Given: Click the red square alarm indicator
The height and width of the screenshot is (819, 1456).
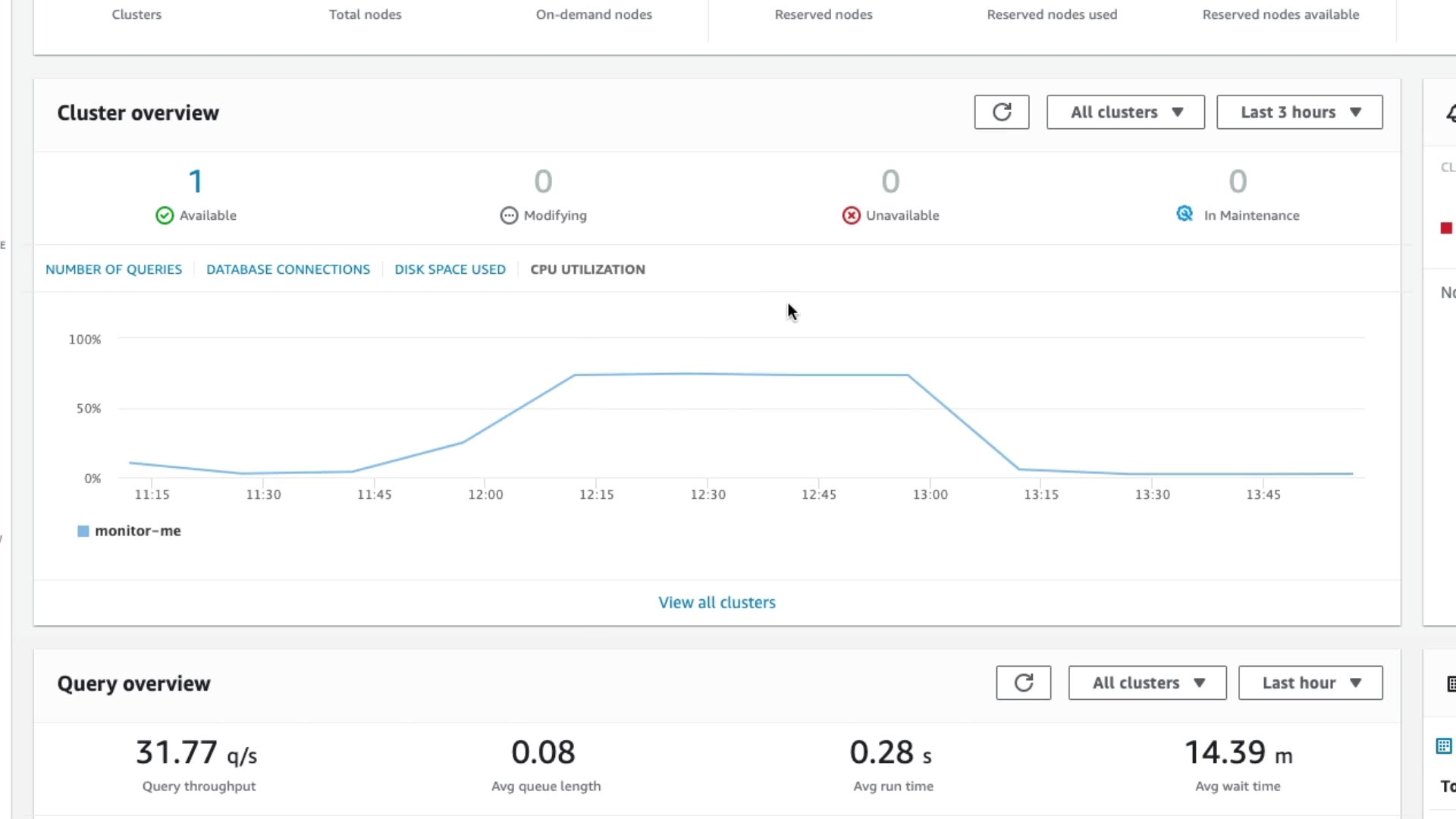Looking at the screenshot, I should tap(1446, 228).
